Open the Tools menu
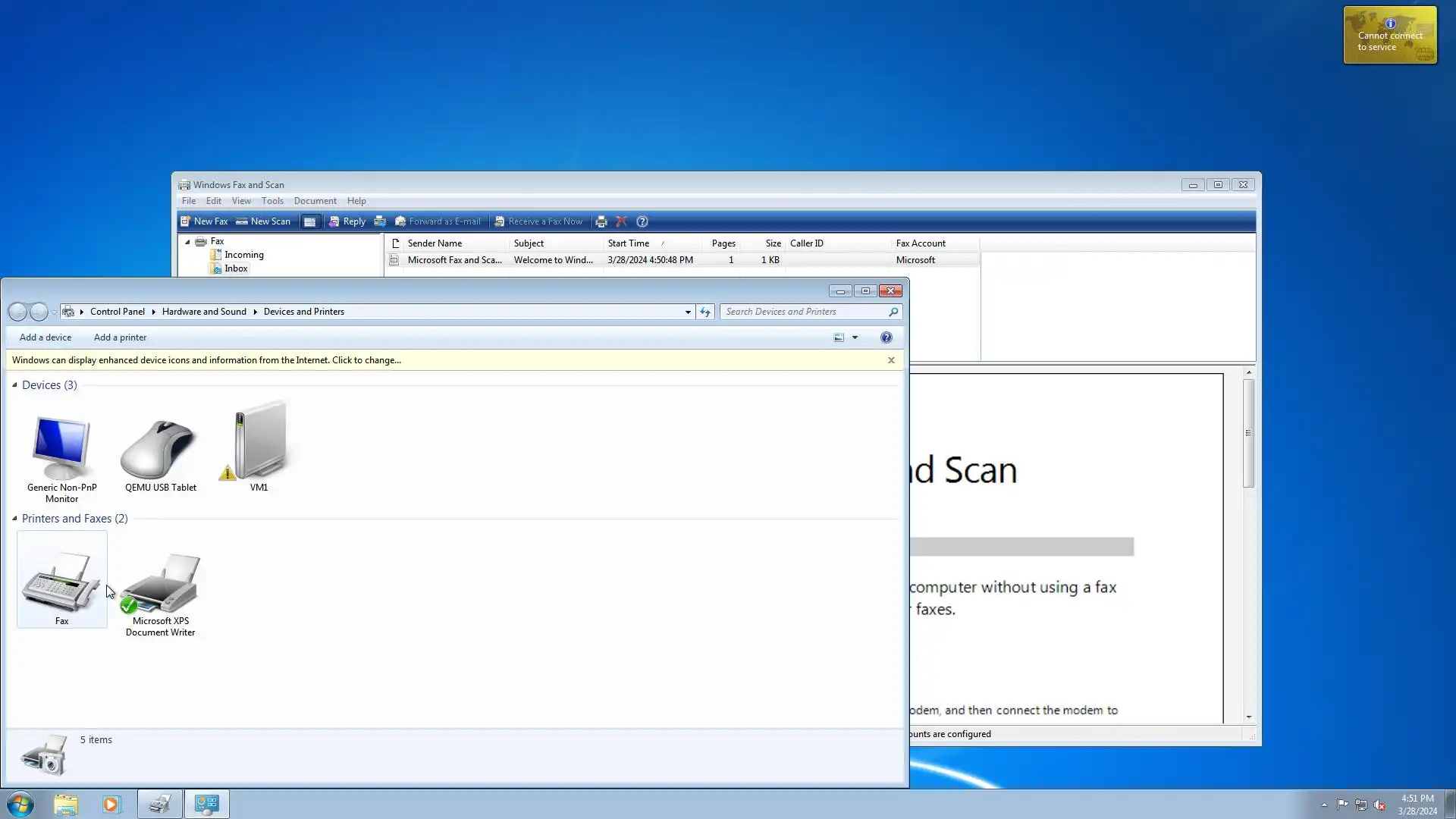 [272, 201]
